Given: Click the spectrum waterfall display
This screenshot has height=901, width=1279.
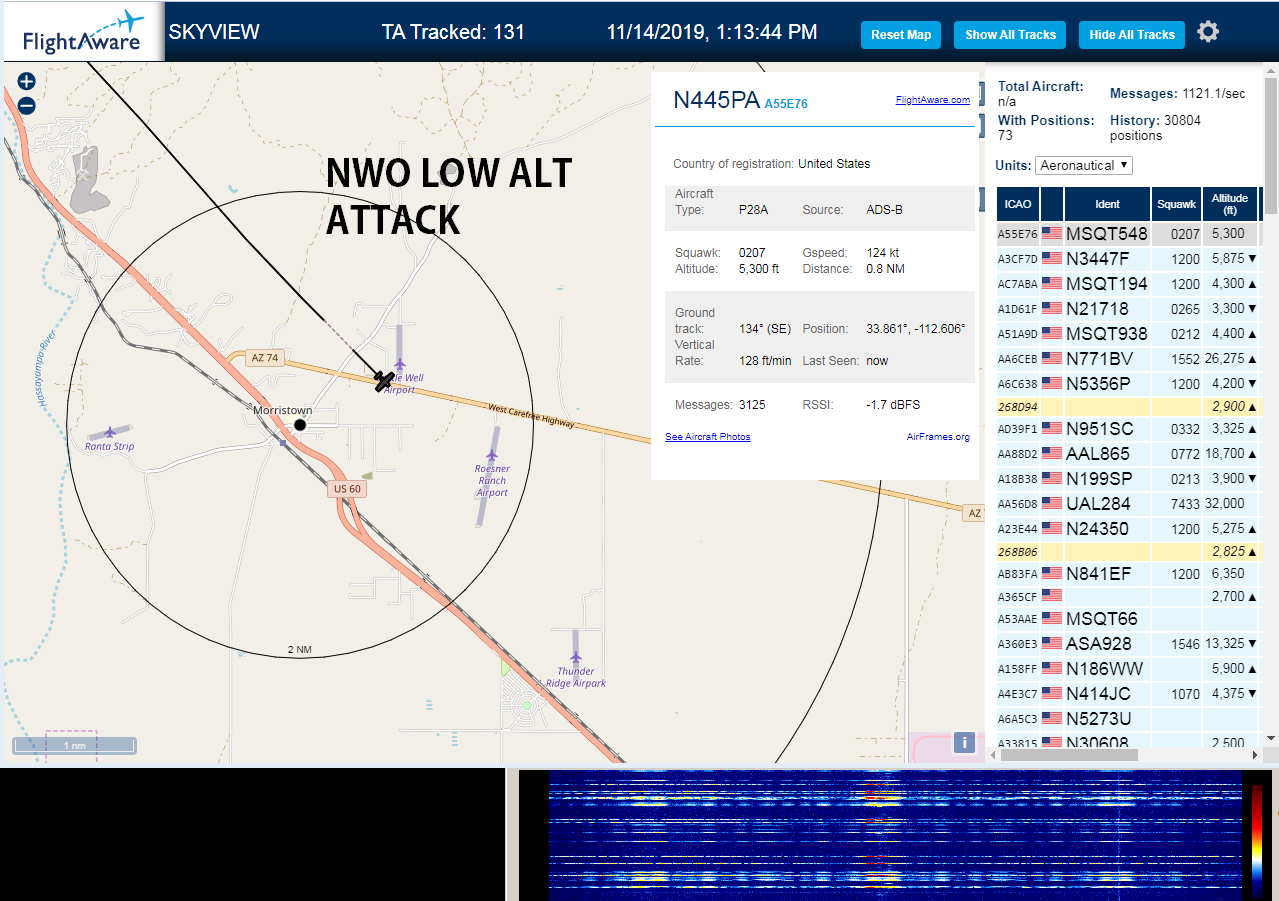Looking at the screenshot, I should pos(895,835).
